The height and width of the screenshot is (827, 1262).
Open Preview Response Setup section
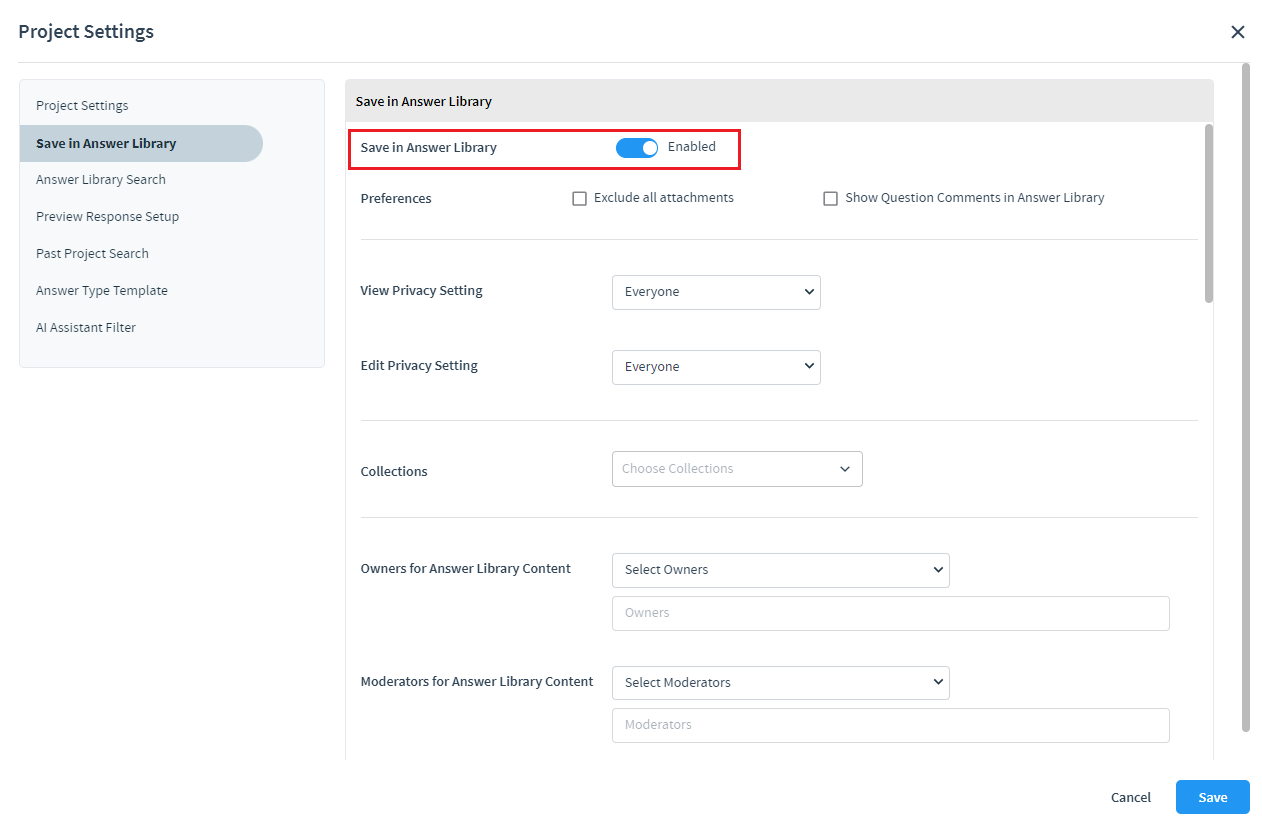(107, 217)
